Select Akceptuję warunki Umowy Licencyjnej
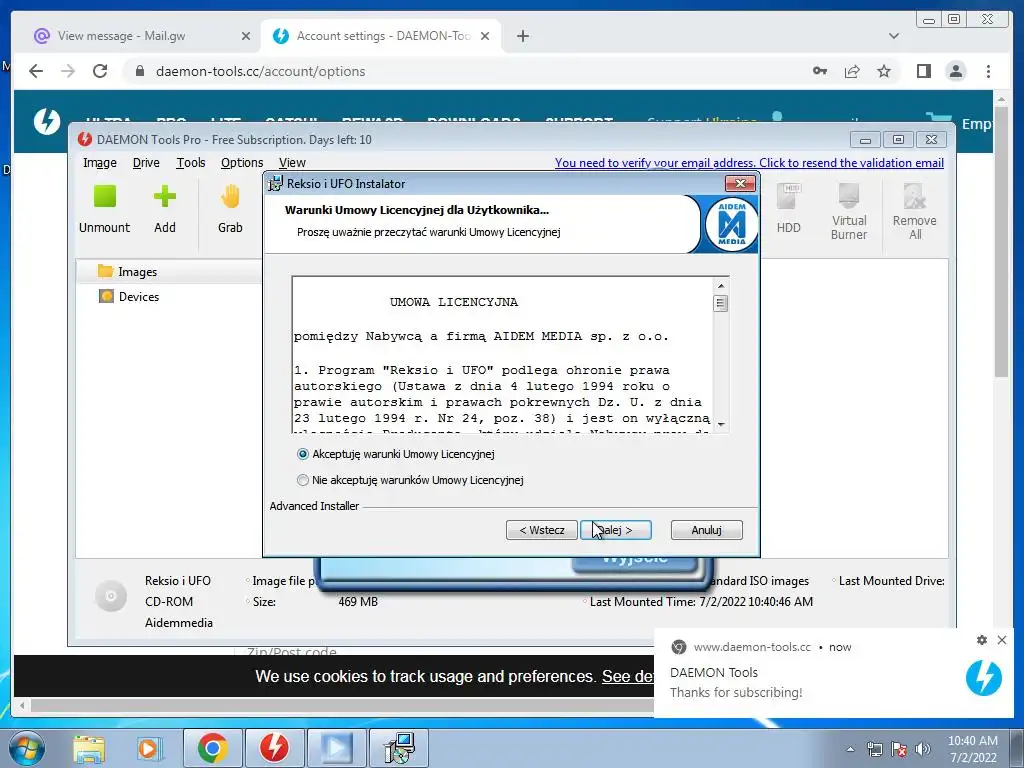The width and height of the screenshot is (1024, 768). (396, 454)
